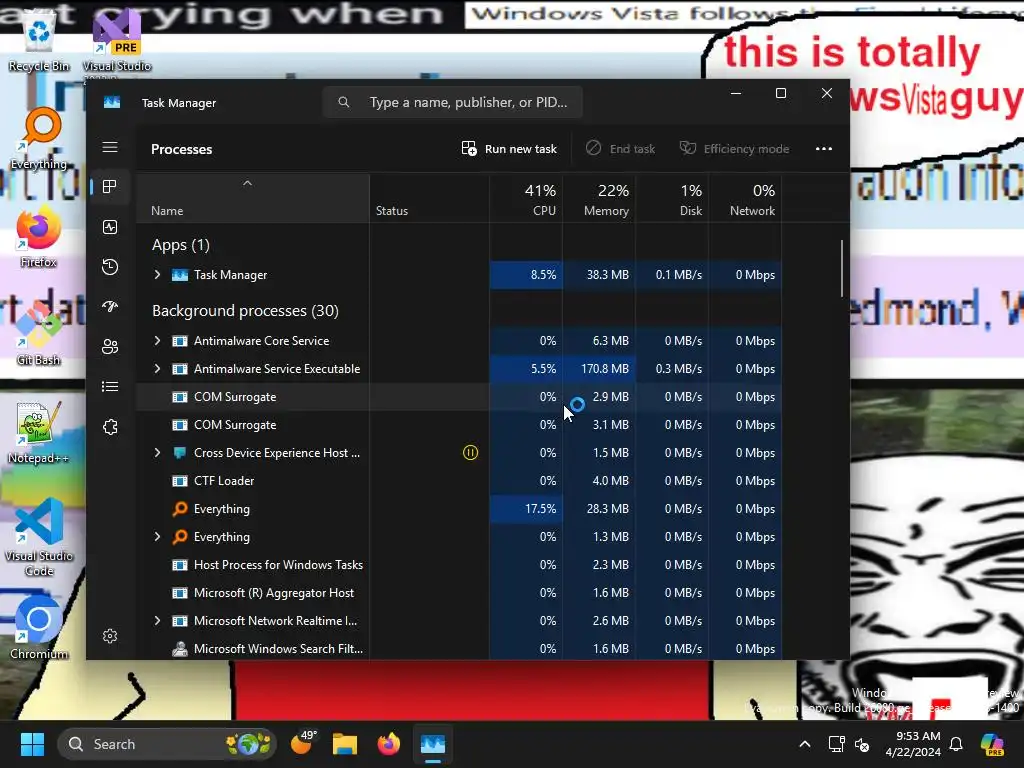This screenshot has height=768, width=1024.
Task: Click the 8.5% CPU cell
Action: click(x=526, y=275)
